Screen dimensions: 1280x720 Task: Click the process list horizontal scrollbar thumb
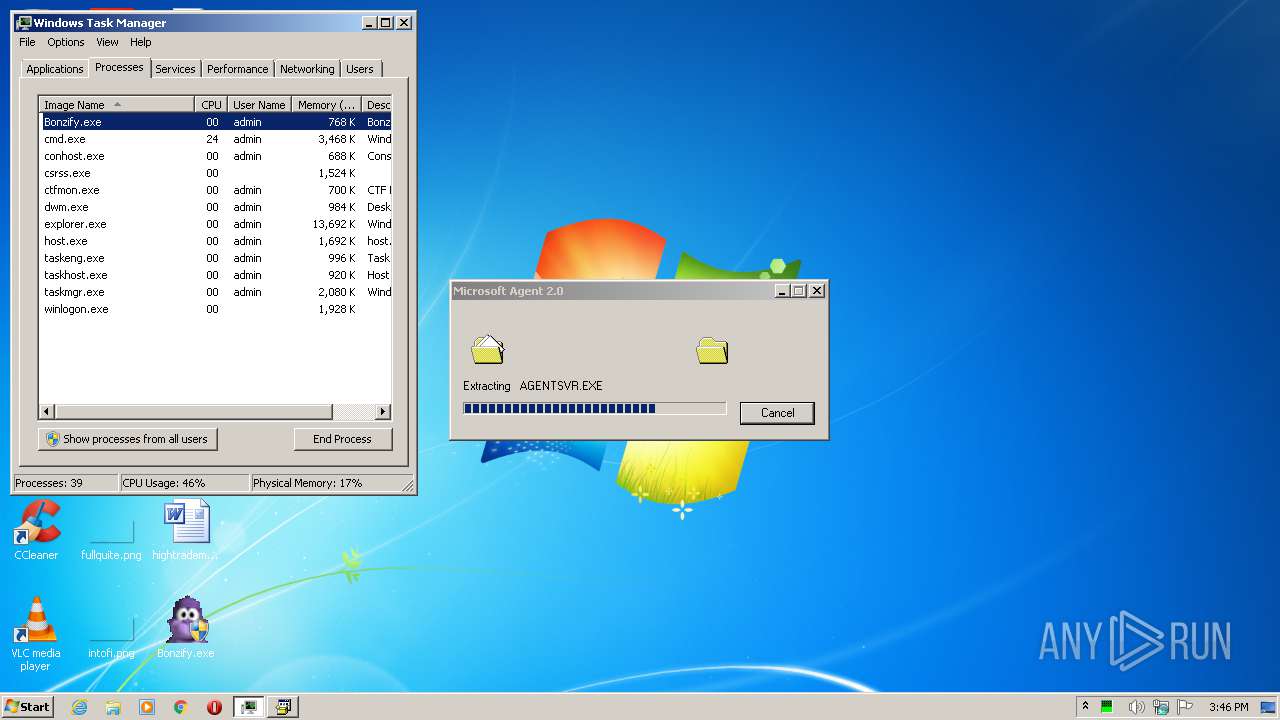coord(193,411)
